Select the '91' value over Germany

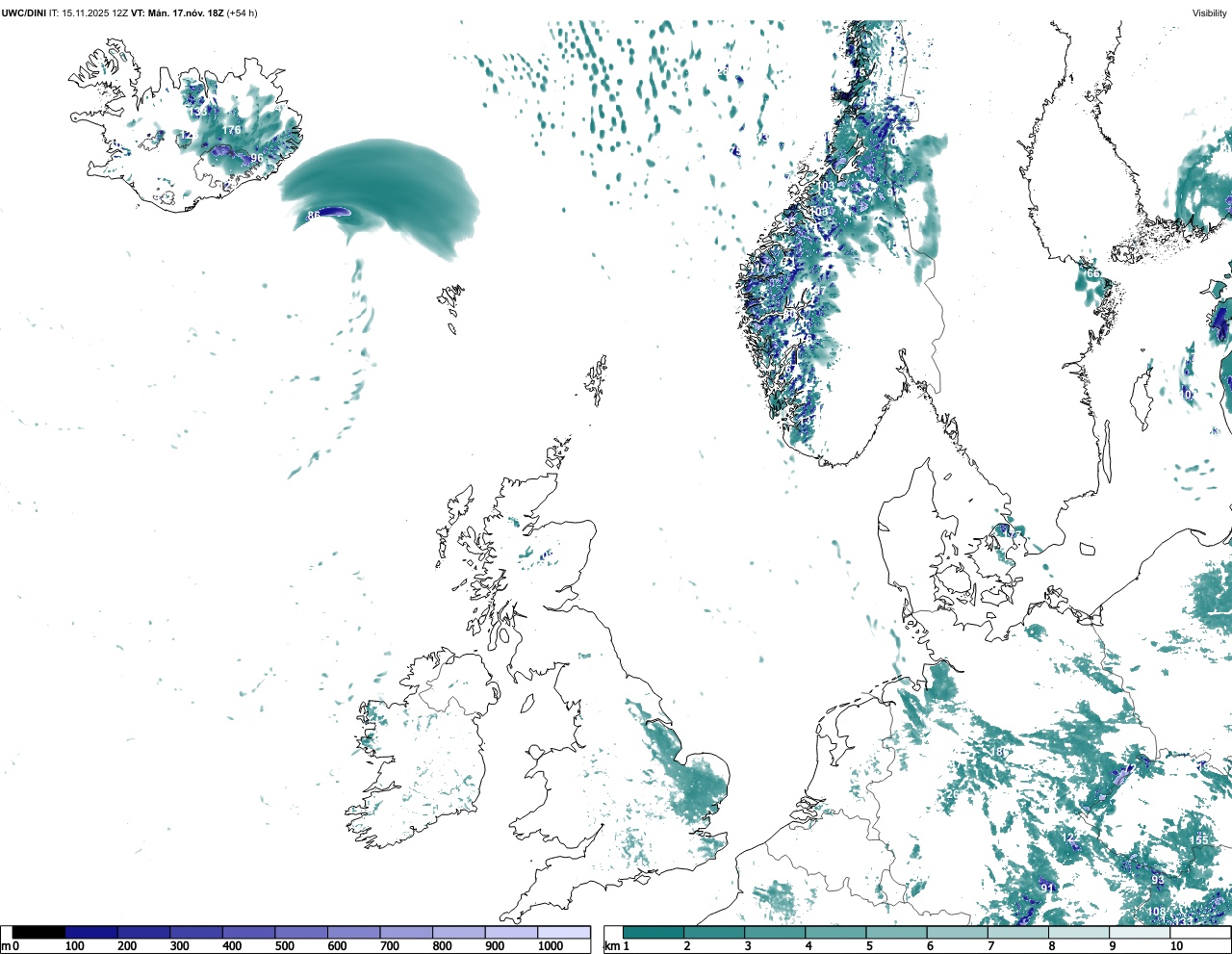tap(1047, 888)
